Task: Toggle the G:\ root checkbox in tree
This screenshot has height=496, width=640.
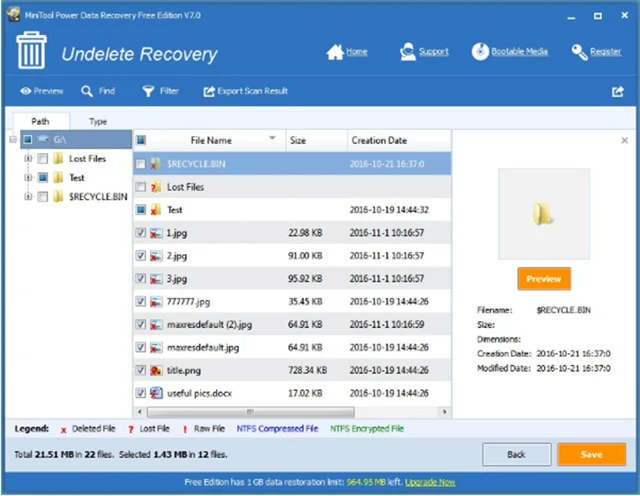Action: (x=28, y=140)
